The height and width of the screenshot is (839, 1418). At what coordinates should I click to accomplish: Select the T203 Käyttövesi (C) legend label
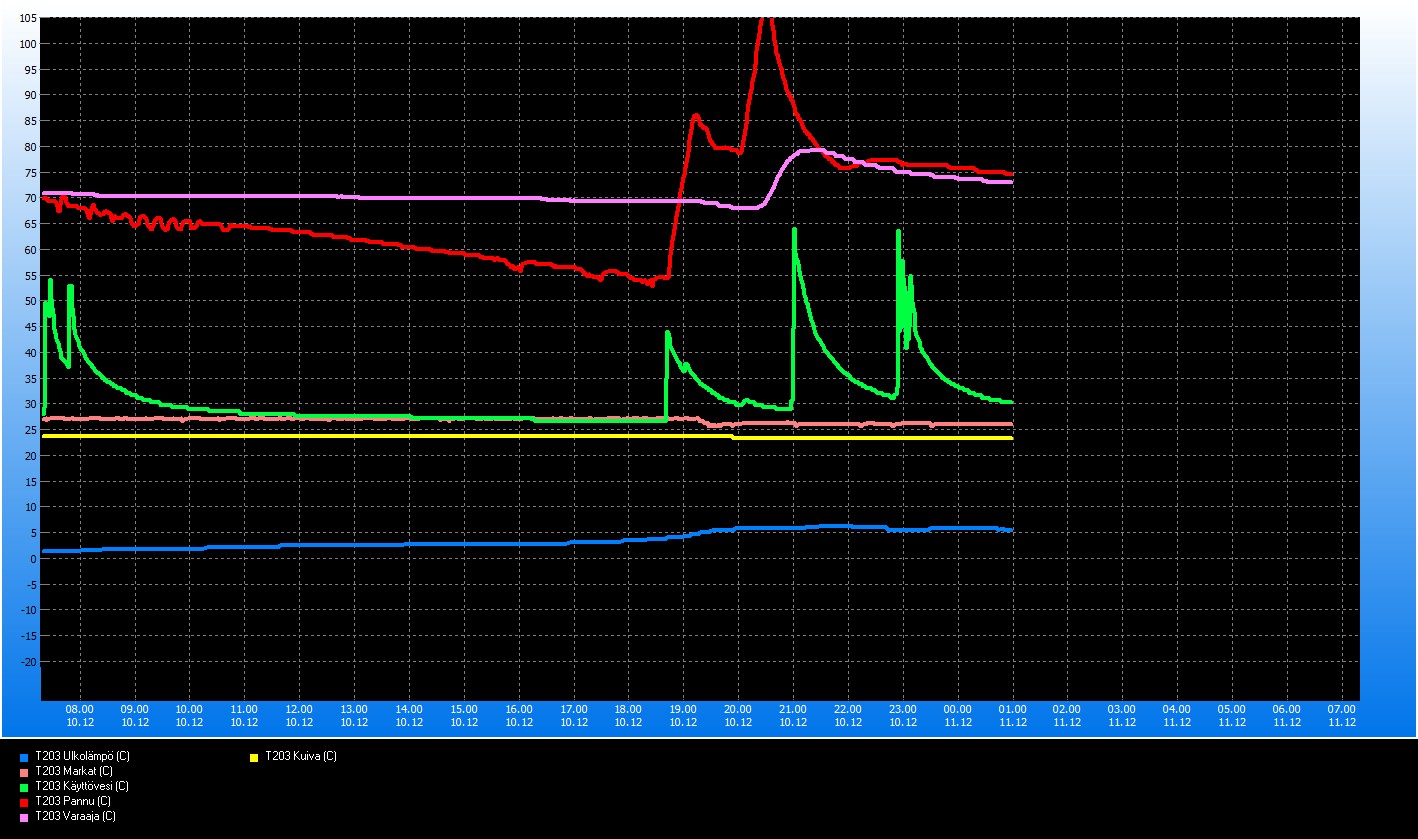click(x=81, y=787)
